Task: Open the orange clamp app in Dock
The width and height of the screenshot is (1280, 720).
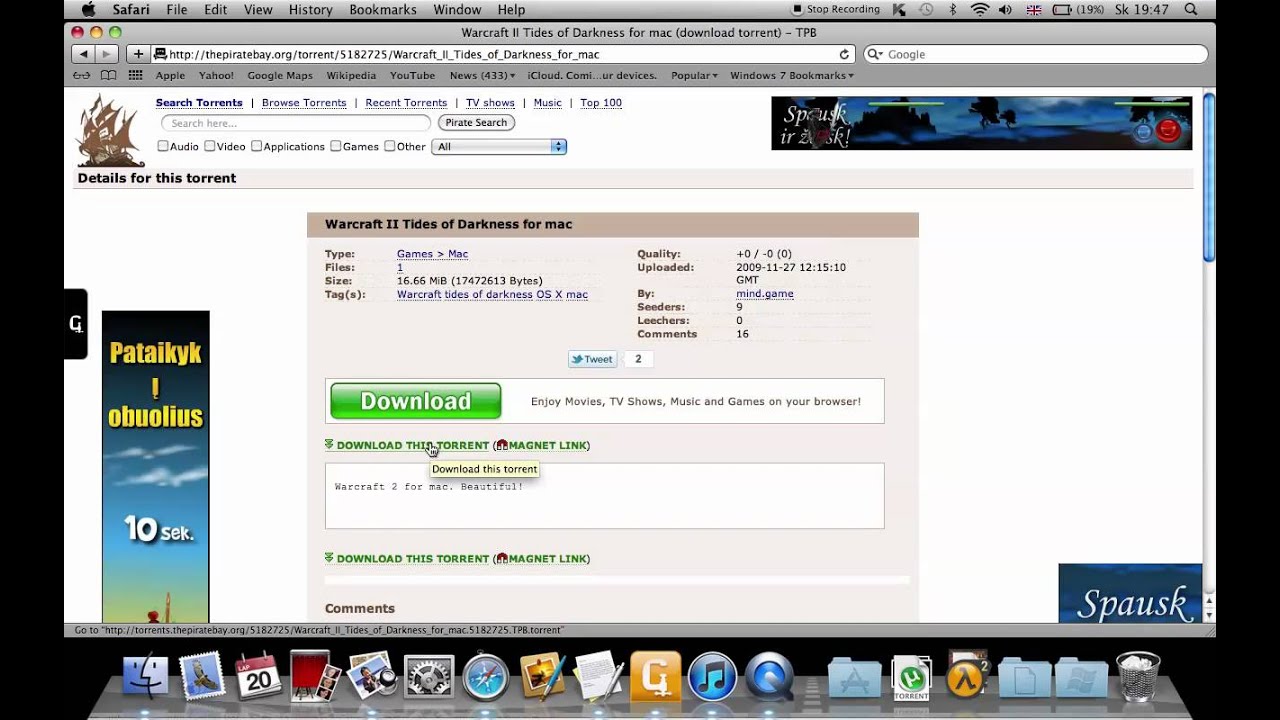Action: pos(655,677)
